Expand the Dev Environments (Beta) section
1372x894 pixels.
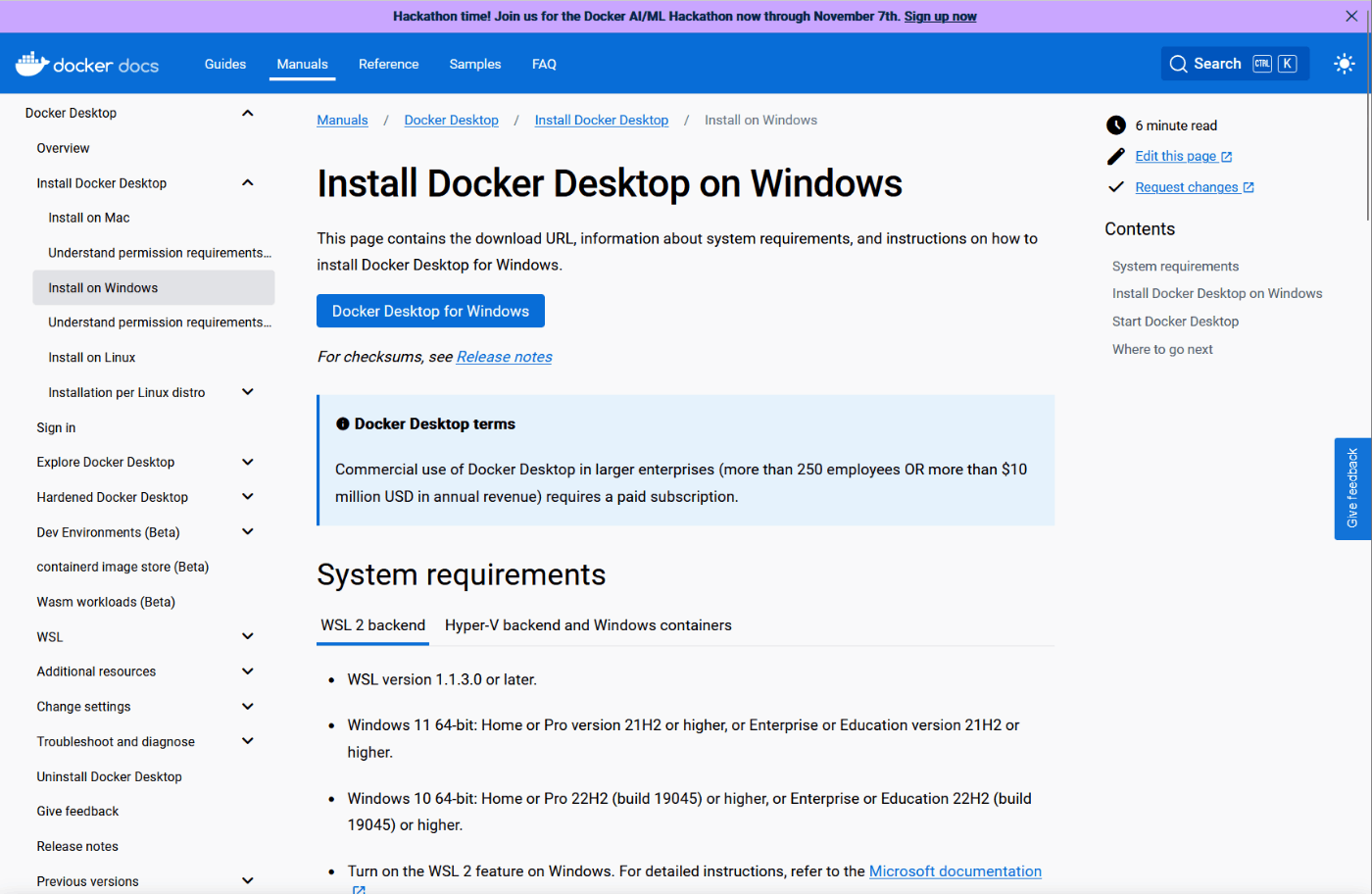248,531
